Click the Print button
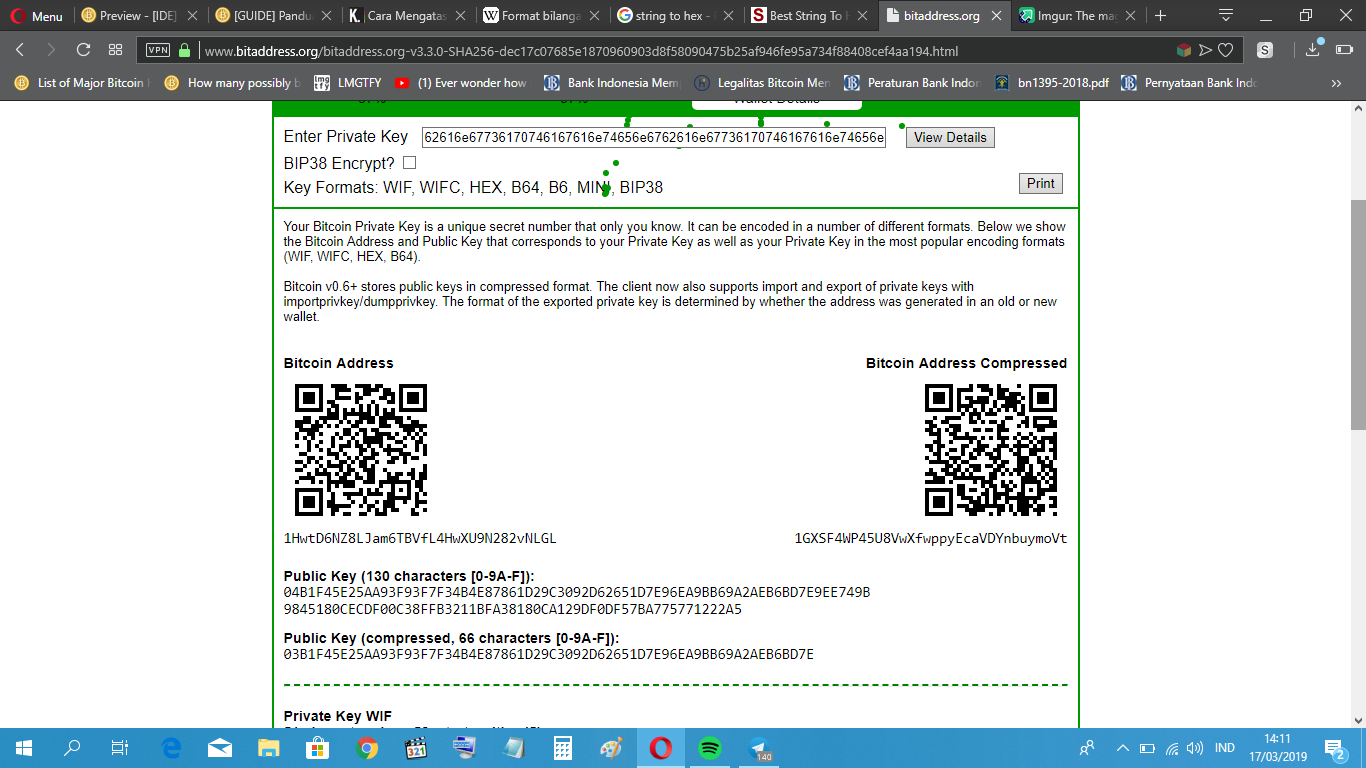Image resolution: width=1366 pixels, height=768 pixels. coord(1040,183)
